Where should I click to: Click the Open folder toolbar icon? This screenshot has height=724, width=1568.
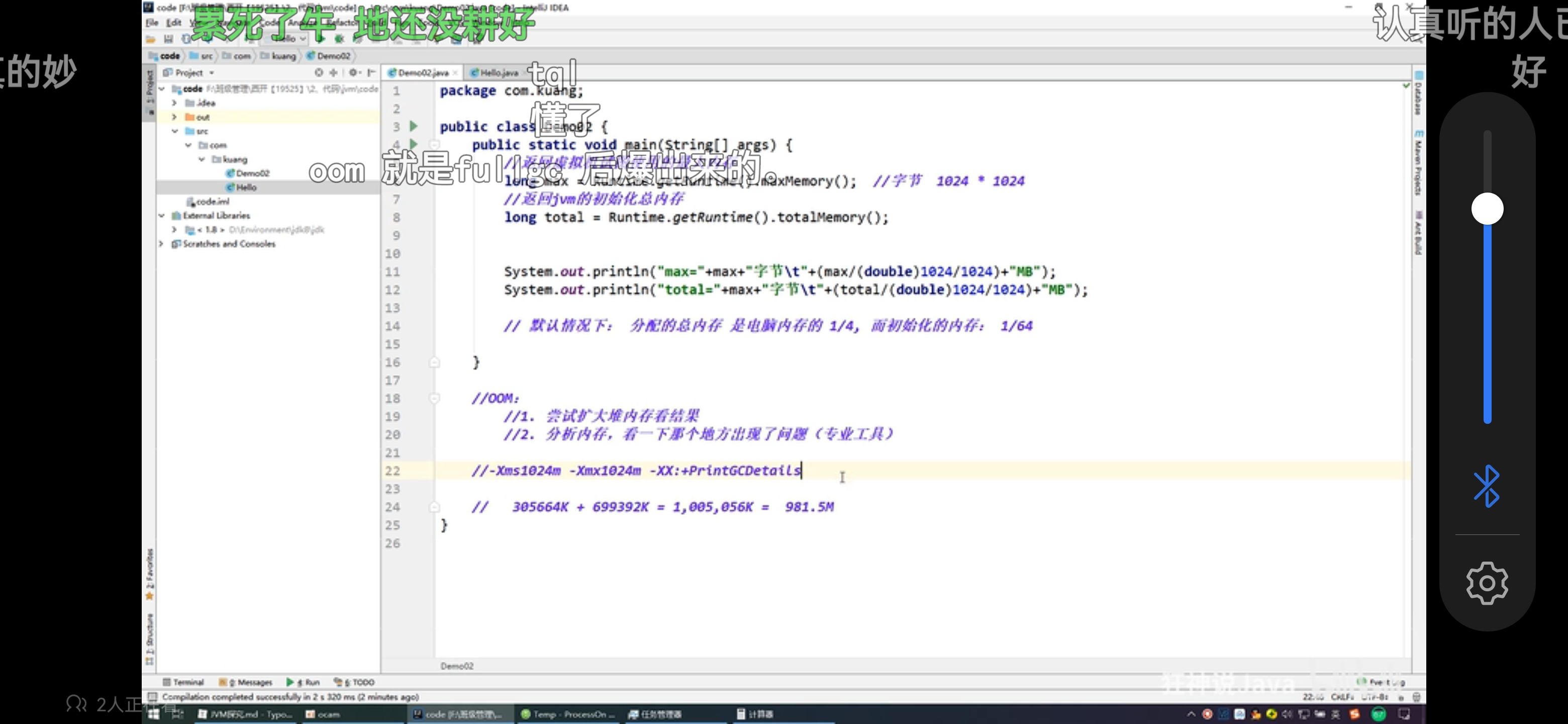point(150,39)
